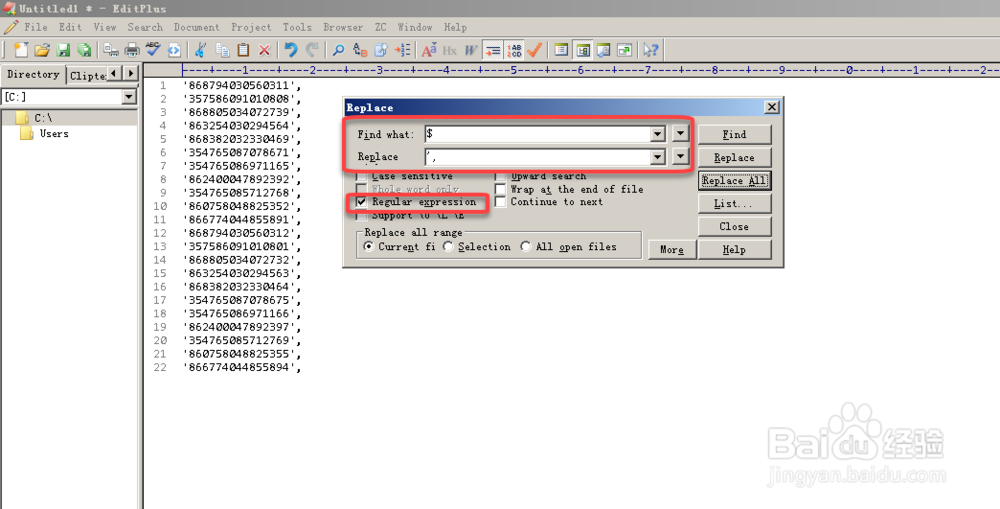The height and width of the screenshot is (509, 1000).
Task: Click the Replace All button
Action: coord(734,181)
